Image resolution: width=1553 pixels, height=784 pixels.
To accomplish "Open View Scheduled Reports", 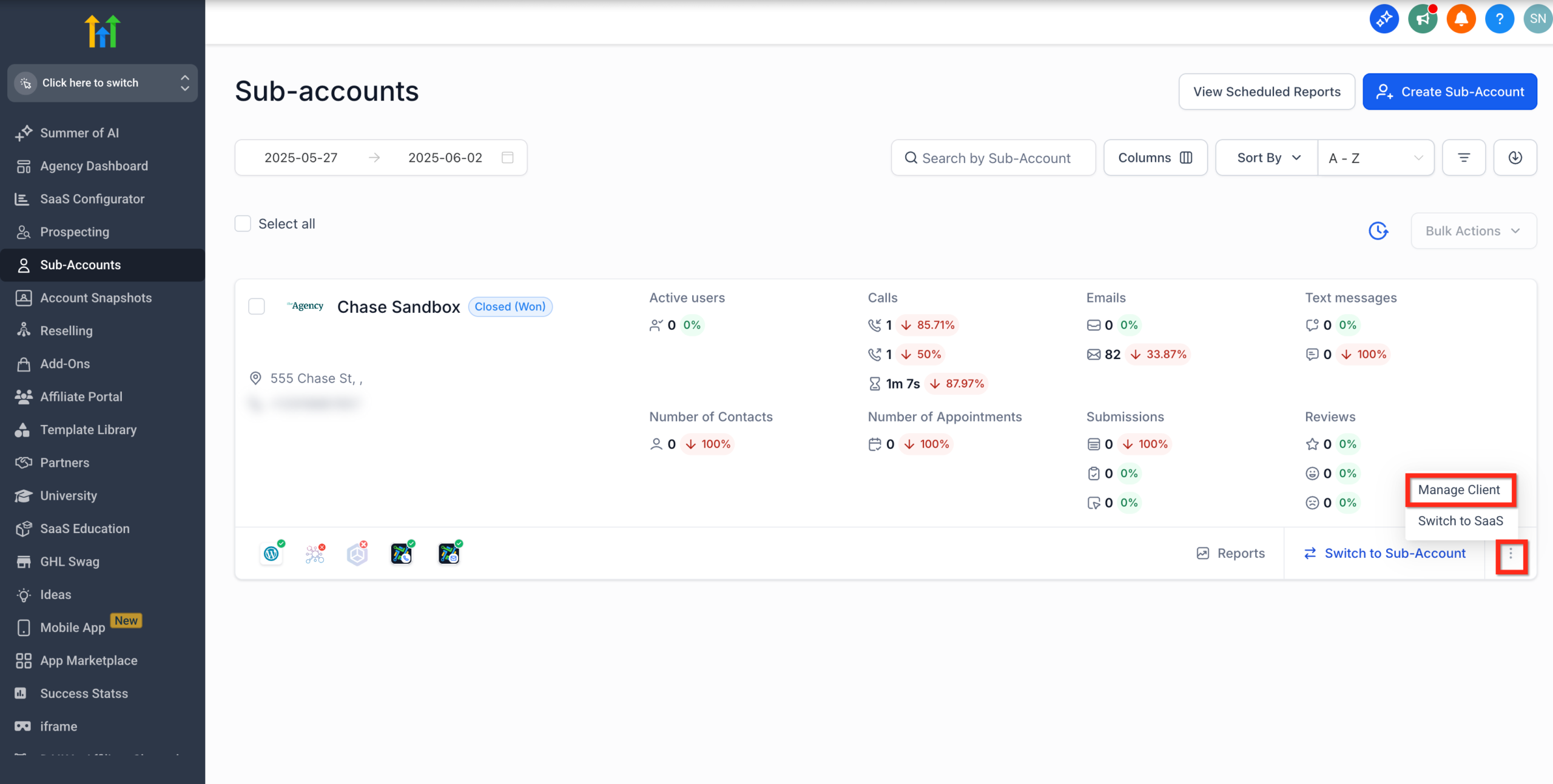I will [1267, 92].
